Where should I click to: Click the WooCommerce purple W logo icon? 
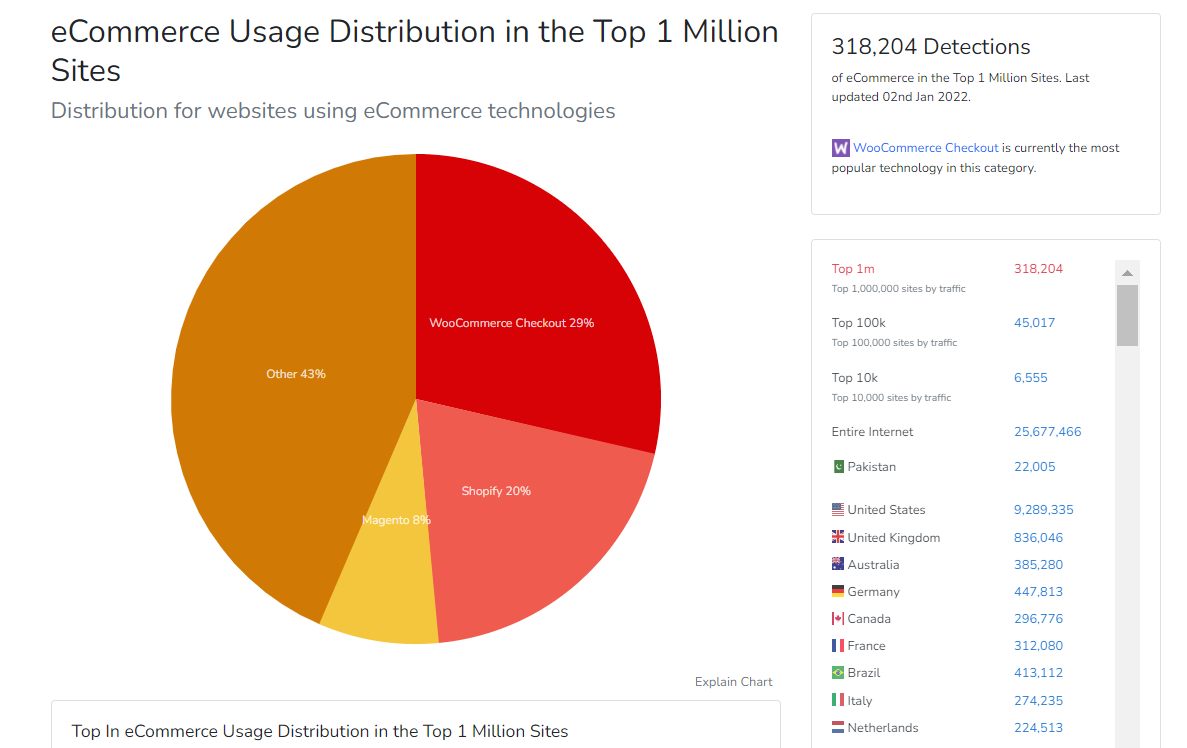click(x=840, y=148)
